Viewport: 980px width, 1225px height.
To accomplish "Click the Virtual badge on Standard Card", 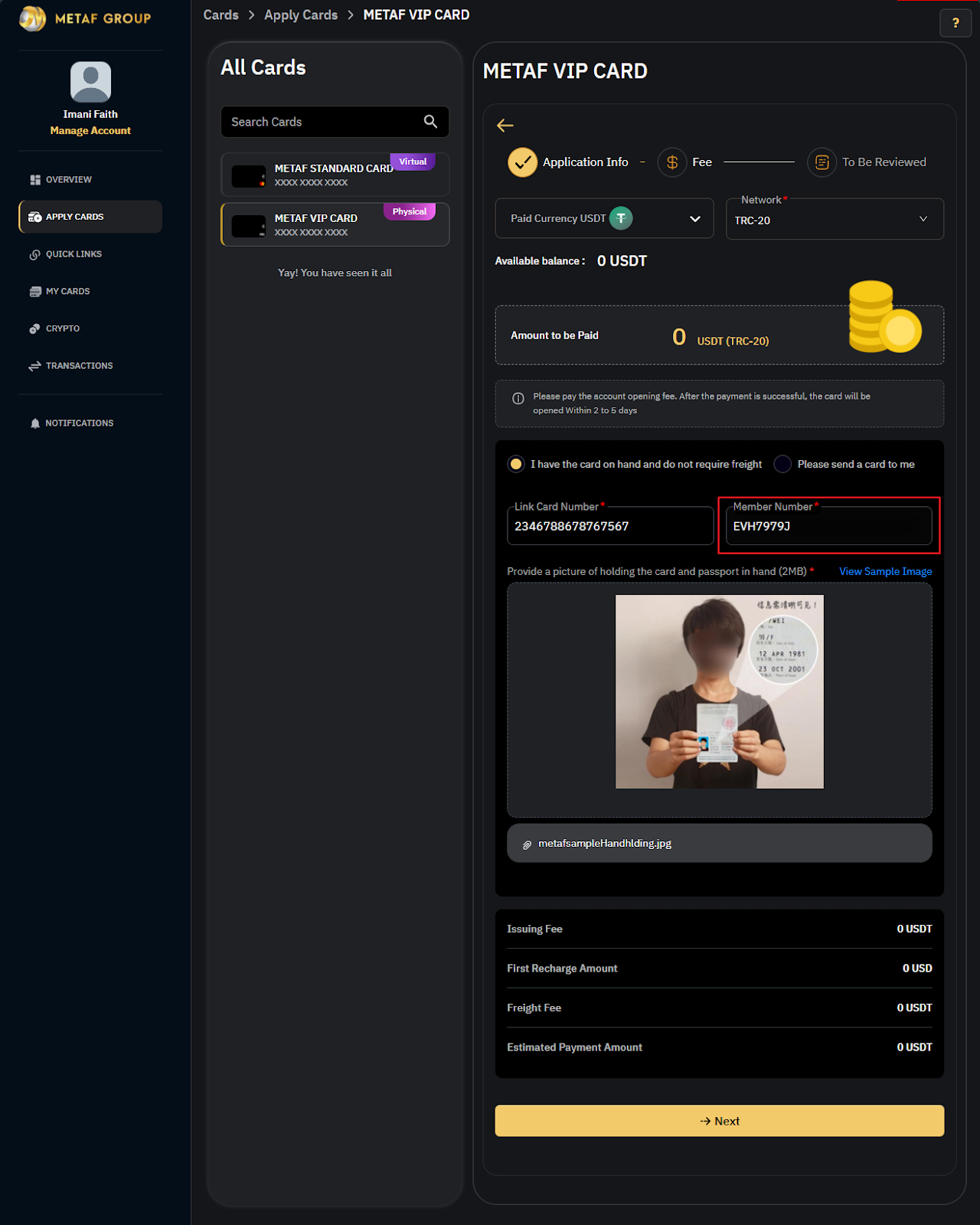I will (413, 162).
